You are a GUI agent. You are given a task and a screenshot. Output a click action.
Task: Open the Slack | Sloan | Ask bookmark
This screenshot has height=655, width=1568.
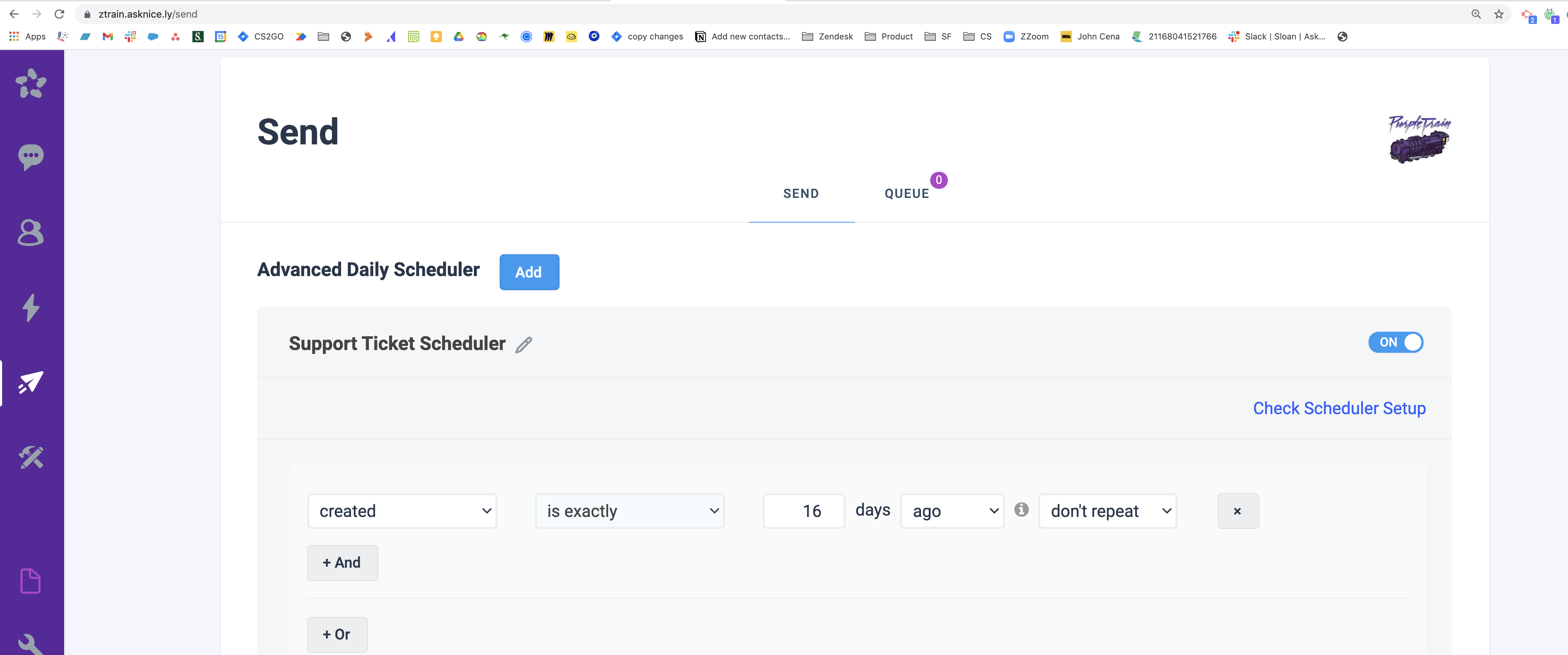click(x=1277, y=37)
